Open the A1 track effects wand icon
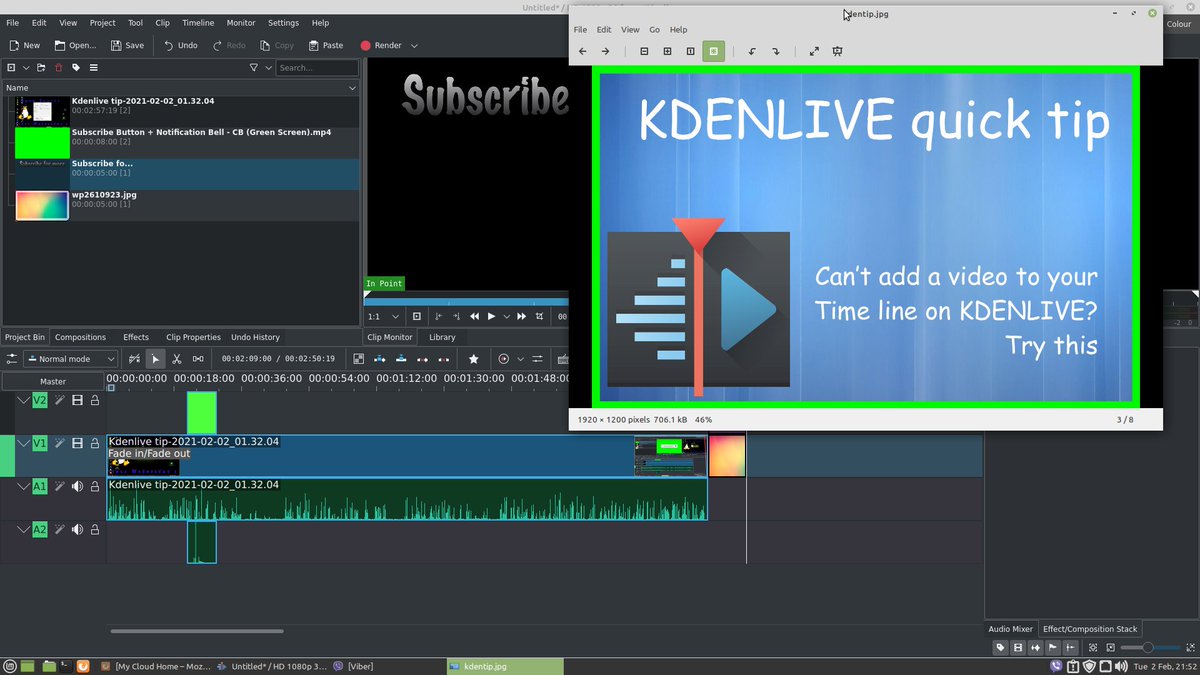The width and height of the screenshot is (1200, 675). click(60, 486)
